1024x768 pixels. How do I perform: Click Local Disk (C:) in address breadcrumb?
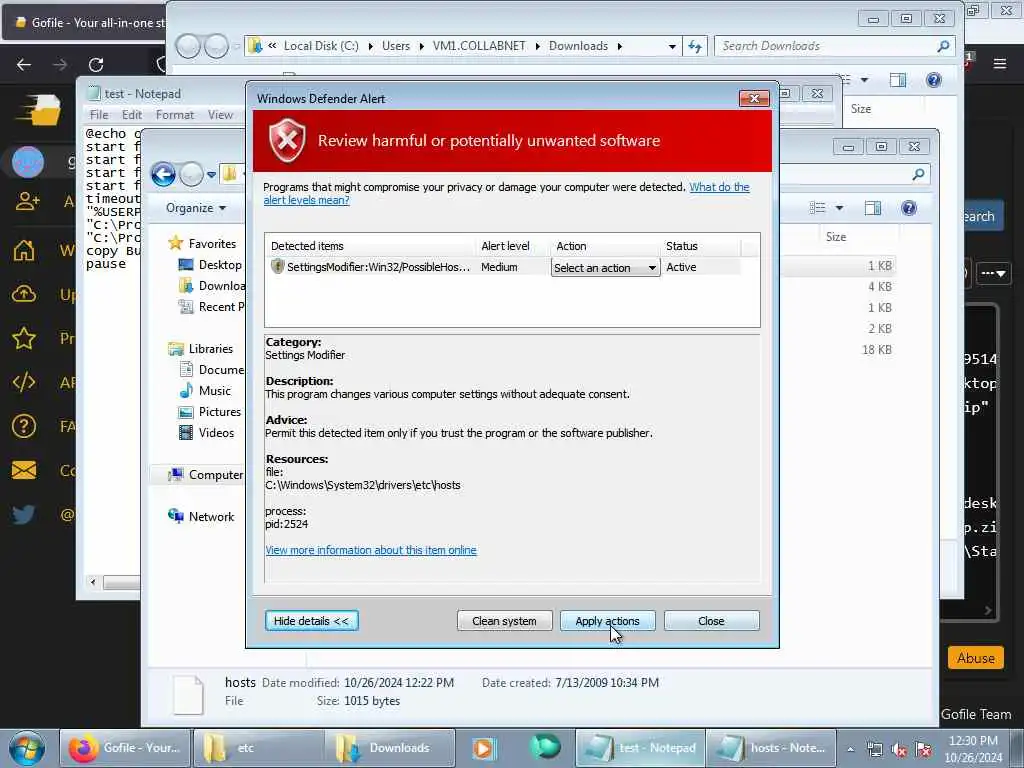(321, 46)
